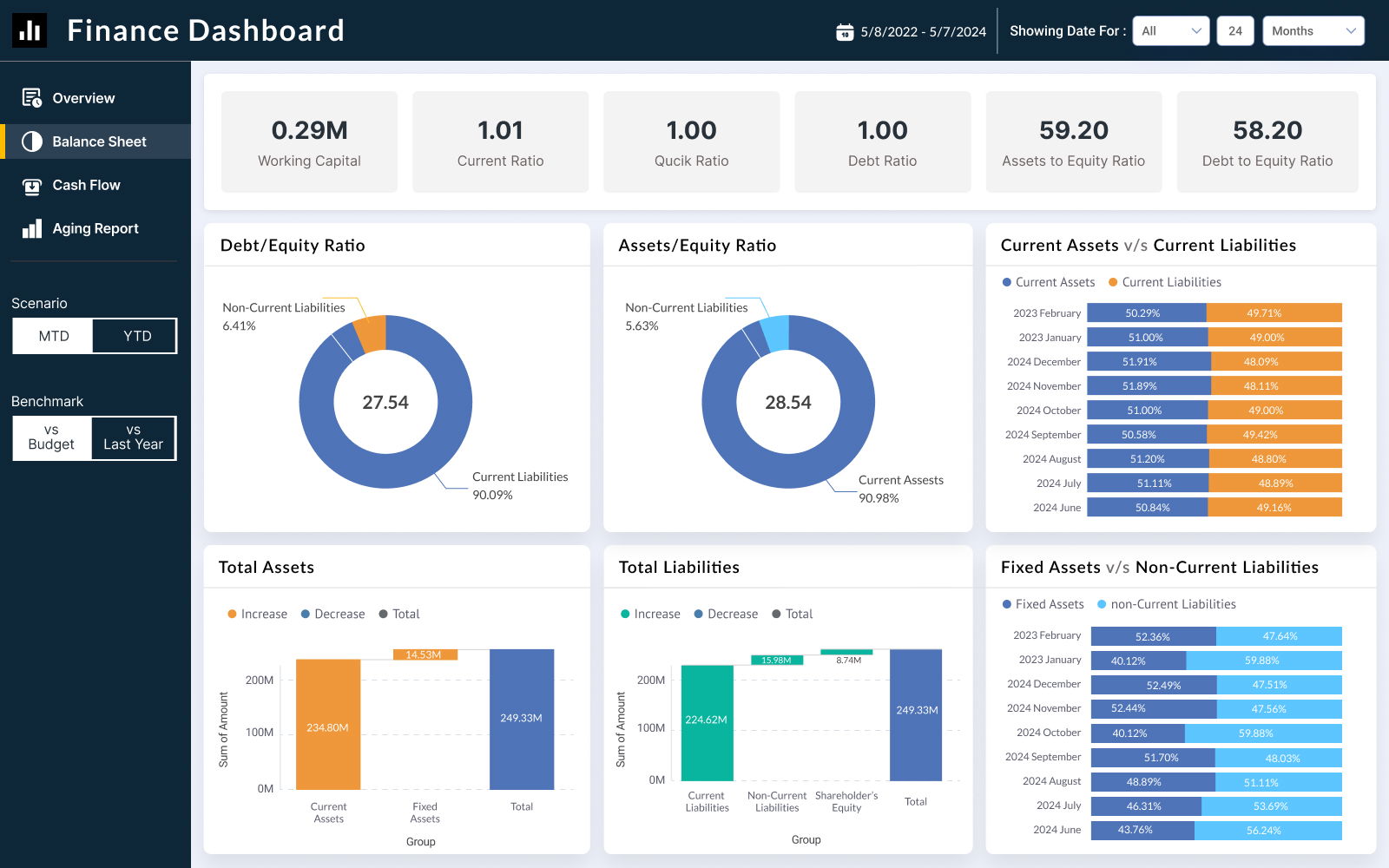Select vs Budget benchmark
This screenshot has height=868, width=1389.
click(51, 437)
